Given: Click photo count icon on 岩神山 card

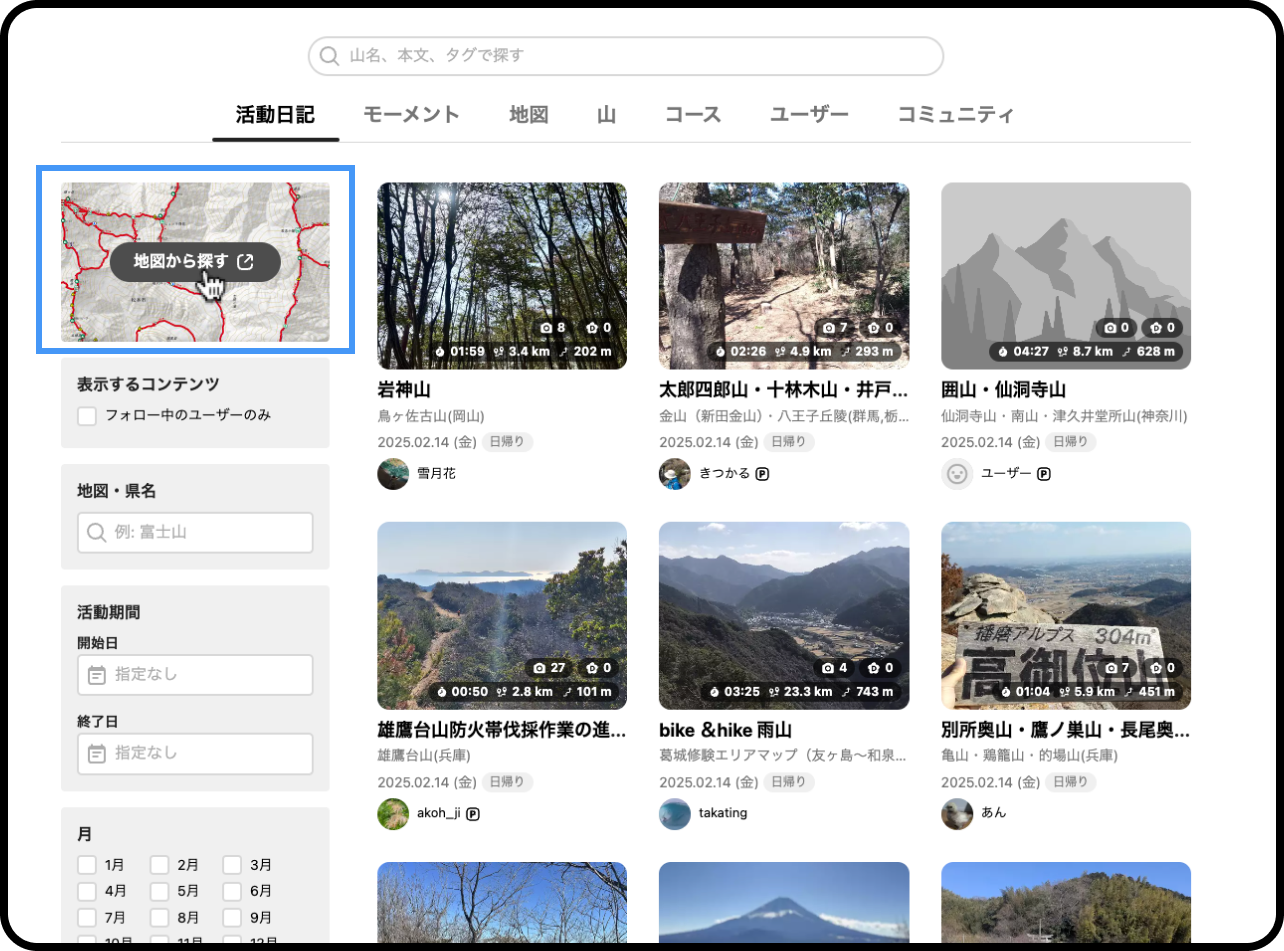Looking at the screenshot, I should [x=547, y=328].
